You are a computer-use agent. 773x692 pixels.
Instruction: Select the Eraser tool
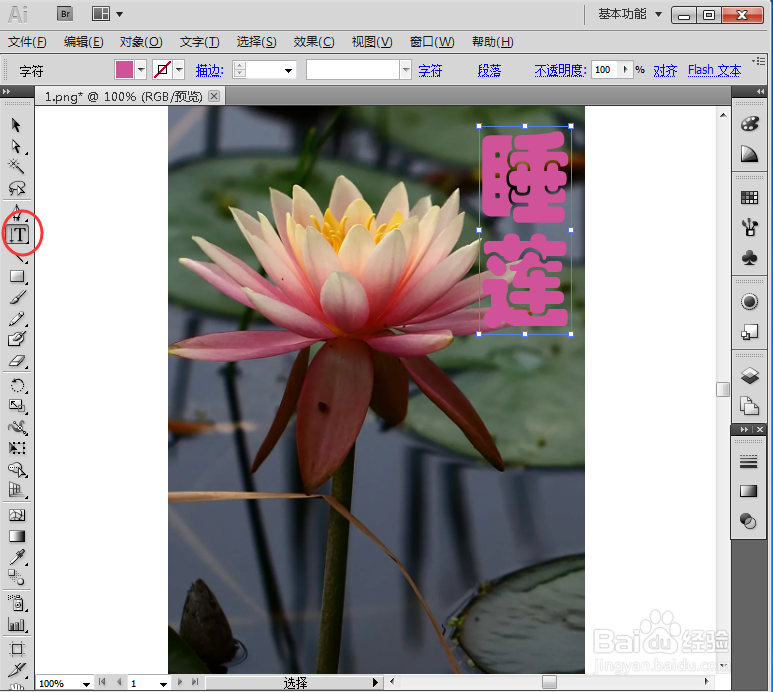click(x=17, y=361)
